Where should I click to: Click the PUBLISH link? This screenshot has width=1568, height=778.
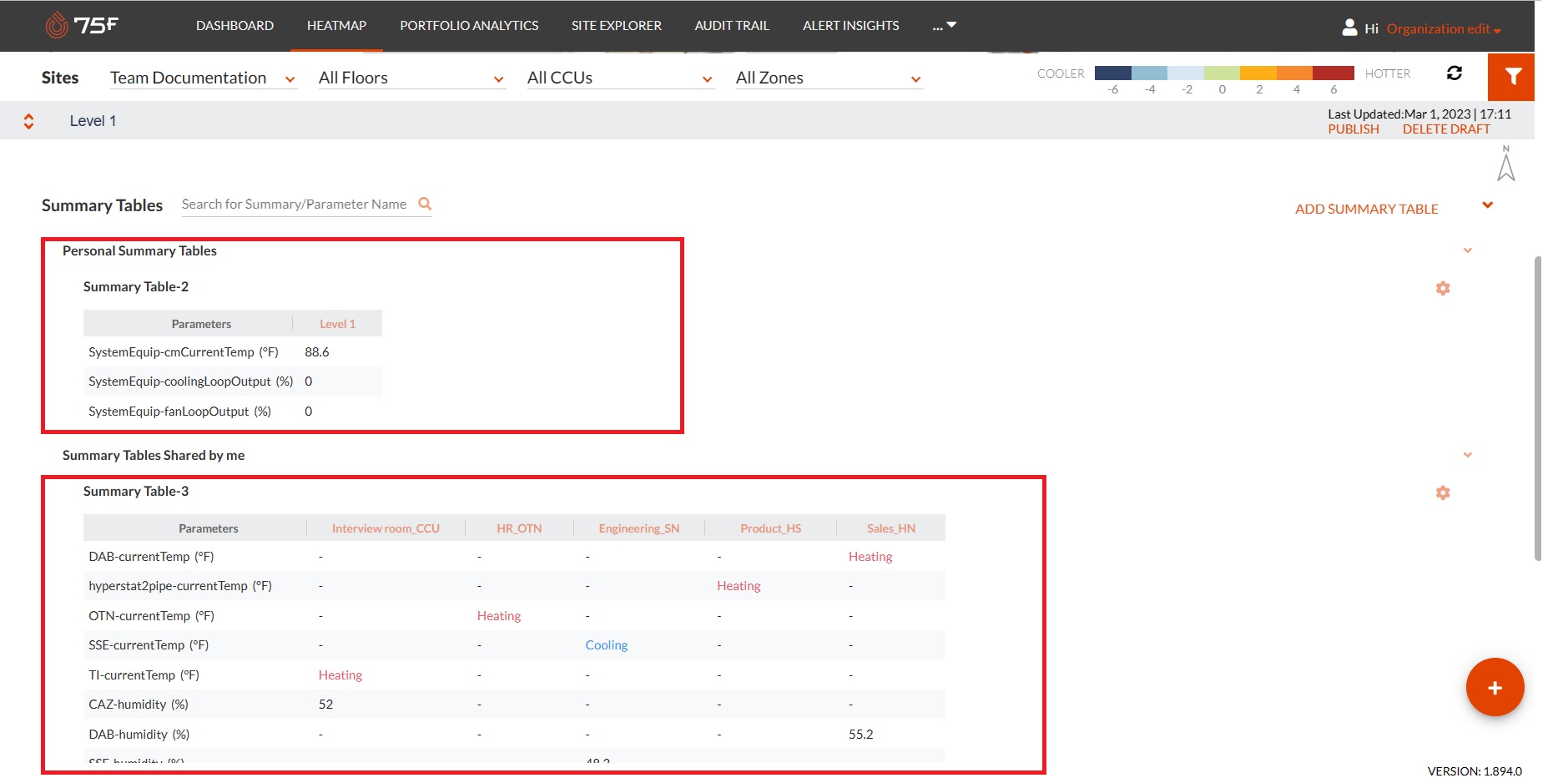(x=1353, y=129)
